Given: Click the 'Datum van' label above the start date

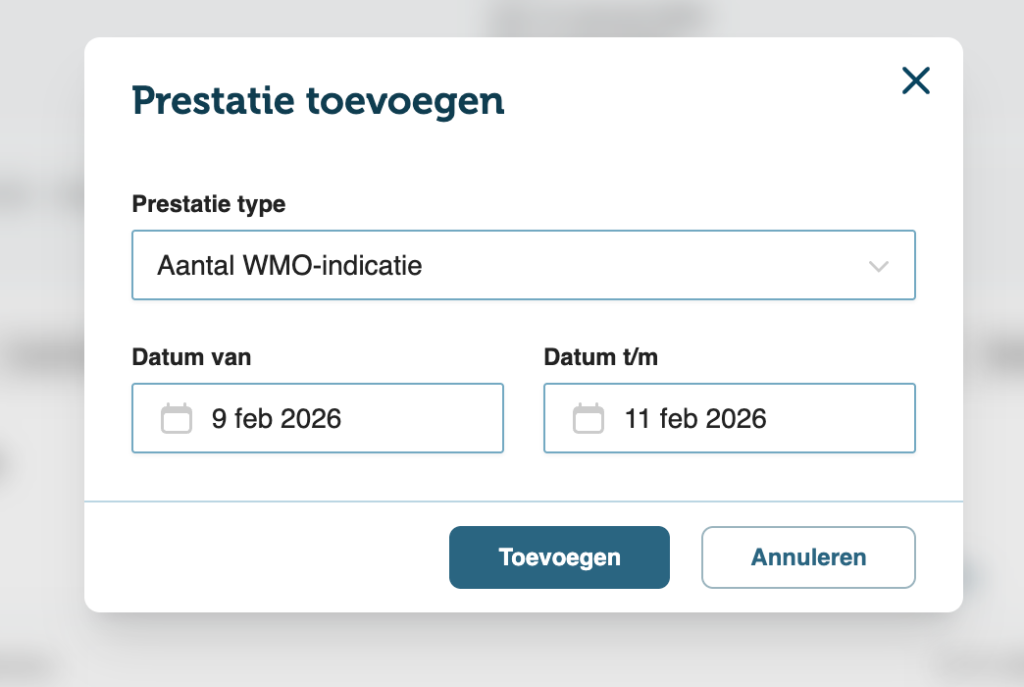Looking at the screenshot, I should pyautogui.click(x=191, y=357).
